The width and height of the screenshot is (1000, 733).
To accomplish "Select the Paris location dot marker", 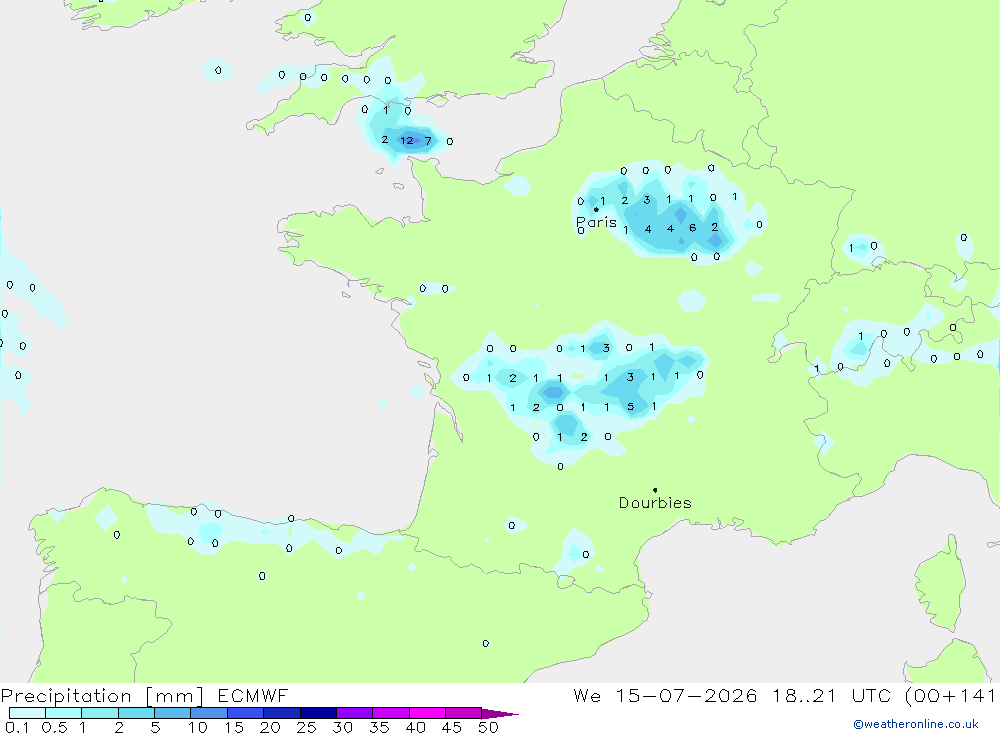I will coord(596,209).
